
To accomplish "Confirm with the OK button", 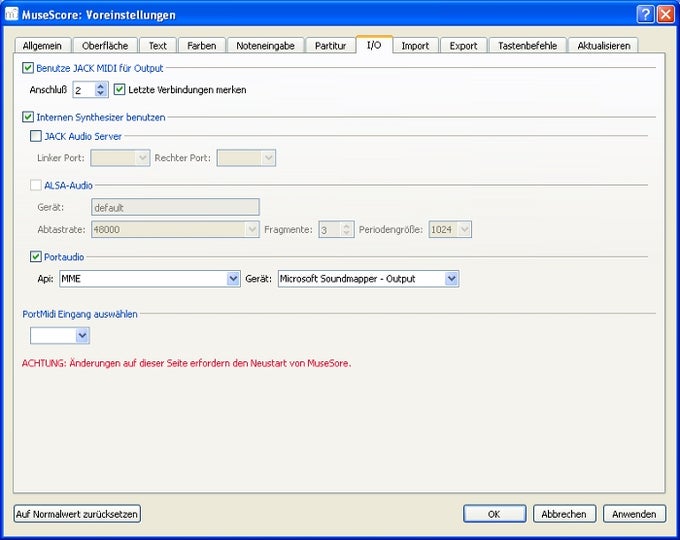I will click(494, 514).
